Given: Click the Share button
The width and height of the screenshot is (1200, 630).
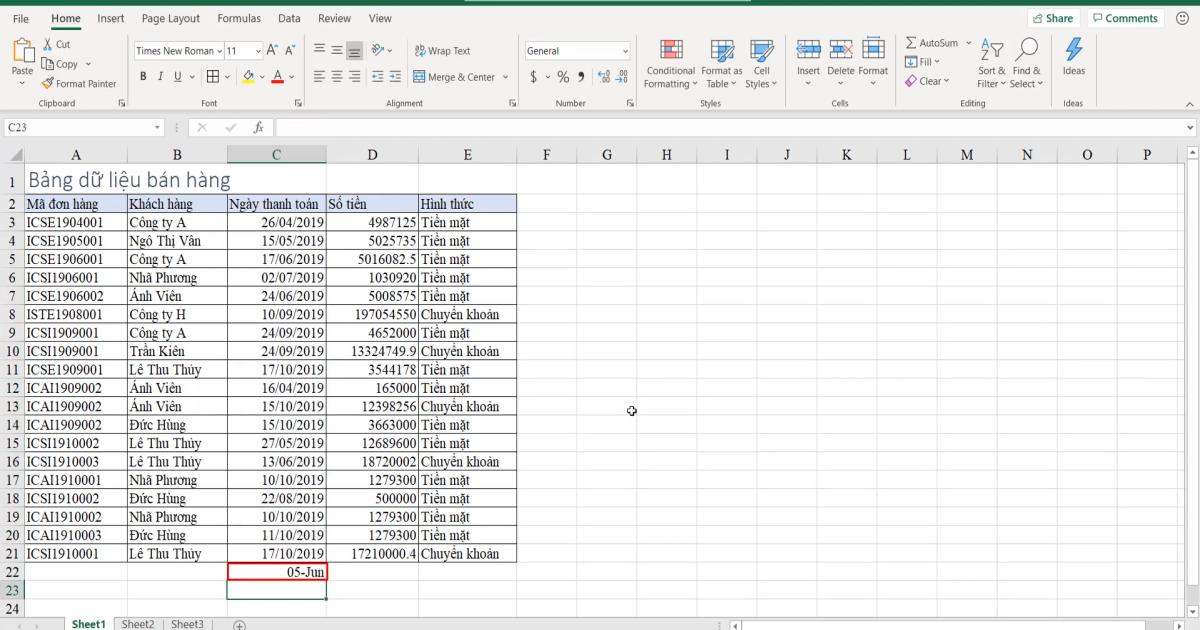Looking at the screenshot, I should coord(1054,17).
